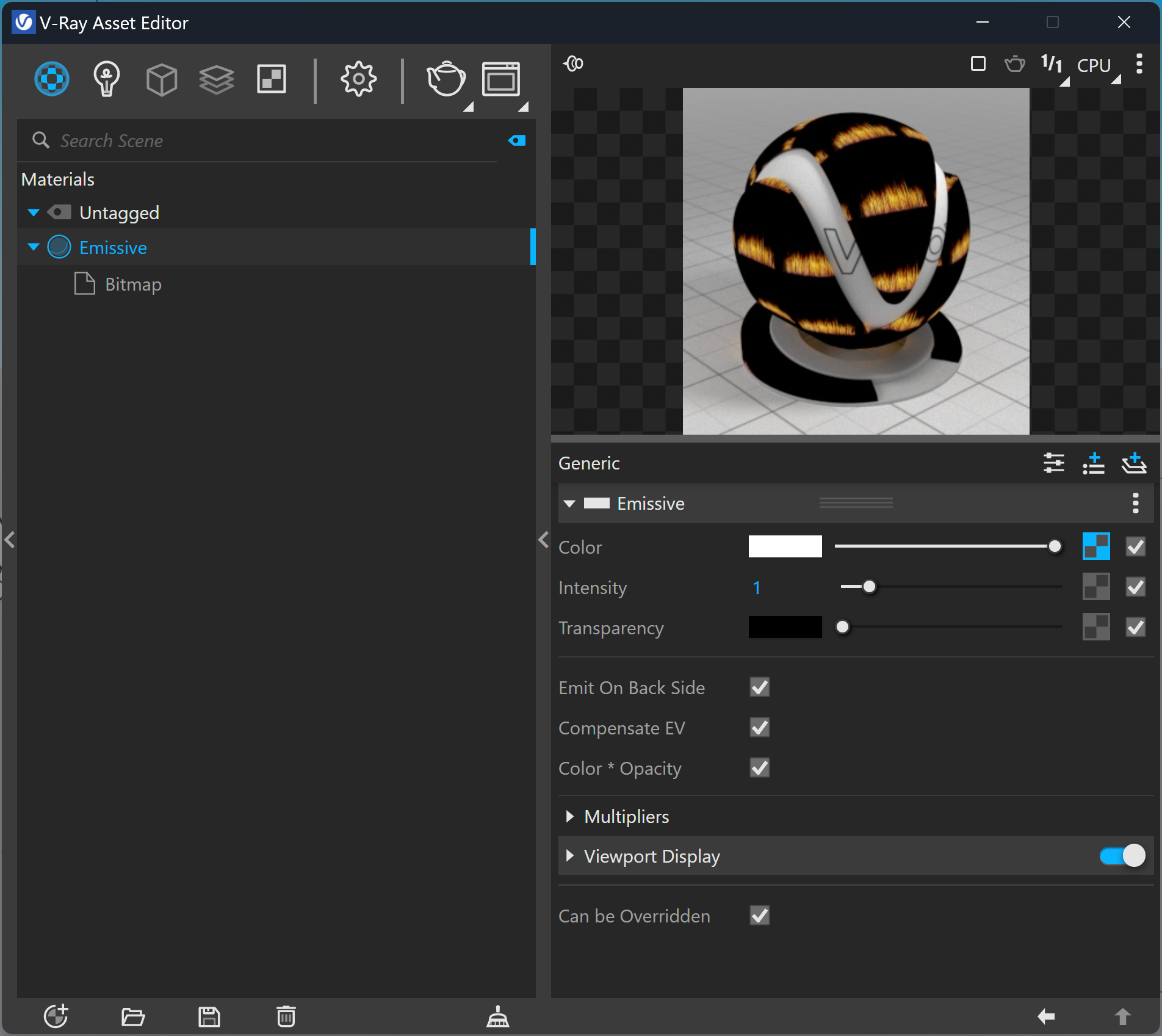Image resolution: width=1162 pixels, height=1036 pixels.
Task: Open Emissive layer three-dot options
Action: [x=1136, y=503]
